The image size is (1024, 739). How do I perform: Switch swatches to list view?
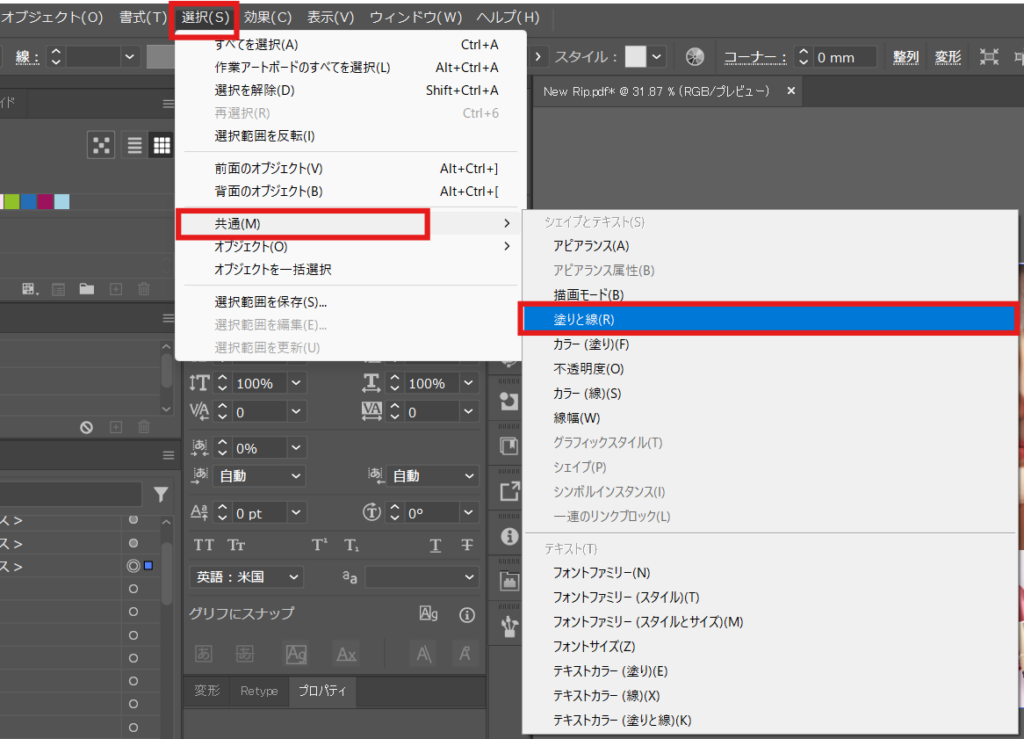point(135,146)
